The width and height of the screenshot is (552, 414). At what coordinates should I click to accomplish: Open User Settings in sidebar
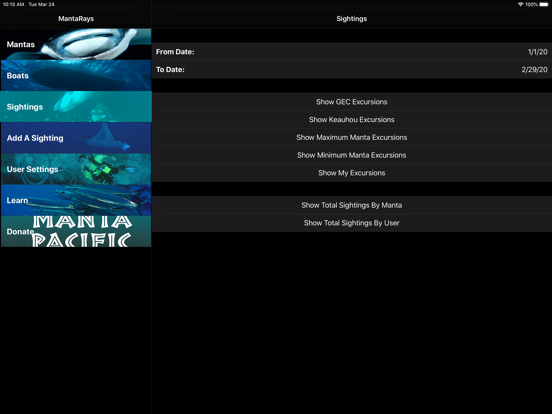tap(76, 169)
